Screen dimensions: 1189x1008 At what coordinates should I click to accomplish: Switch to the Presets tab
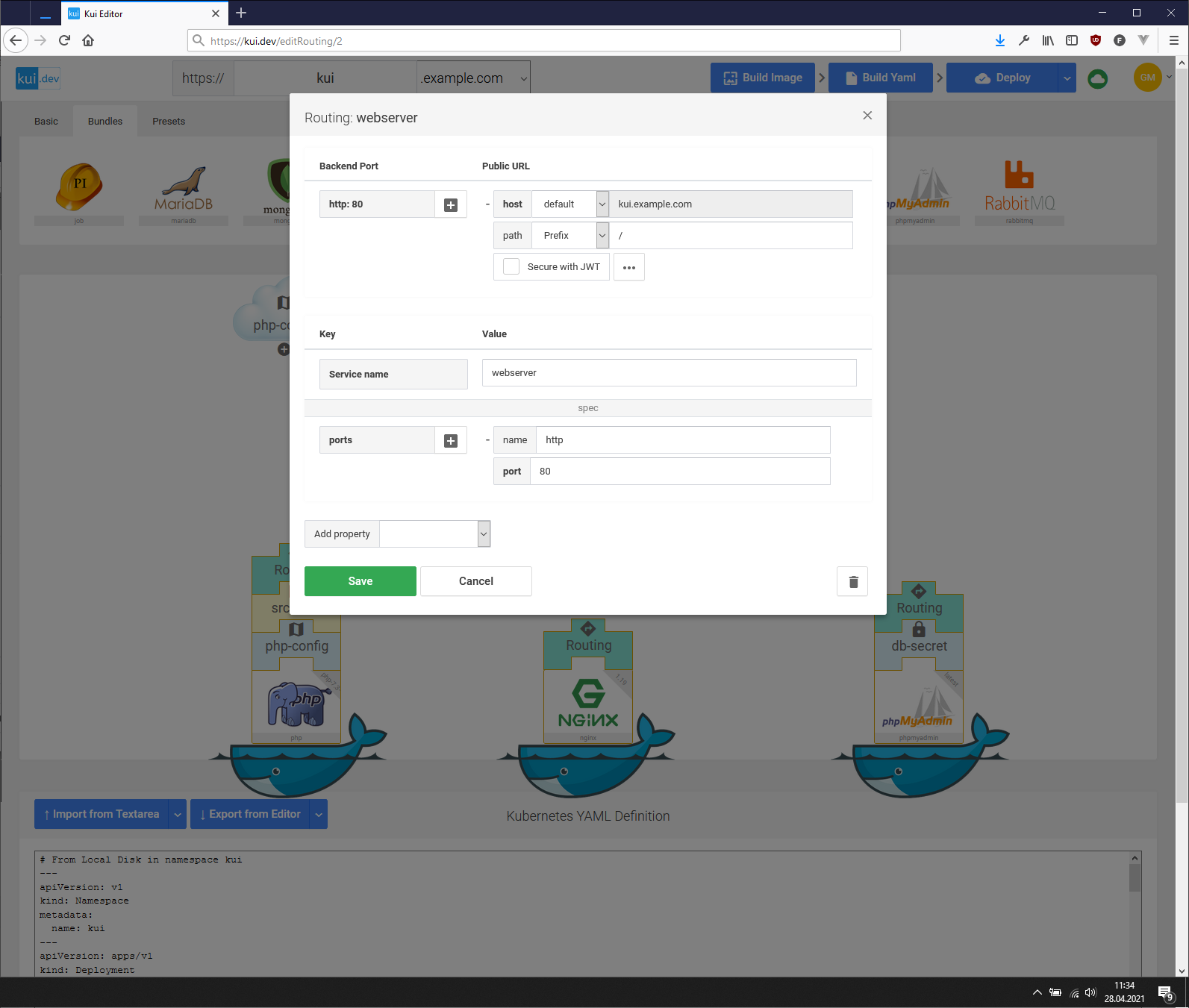point(169,122)
